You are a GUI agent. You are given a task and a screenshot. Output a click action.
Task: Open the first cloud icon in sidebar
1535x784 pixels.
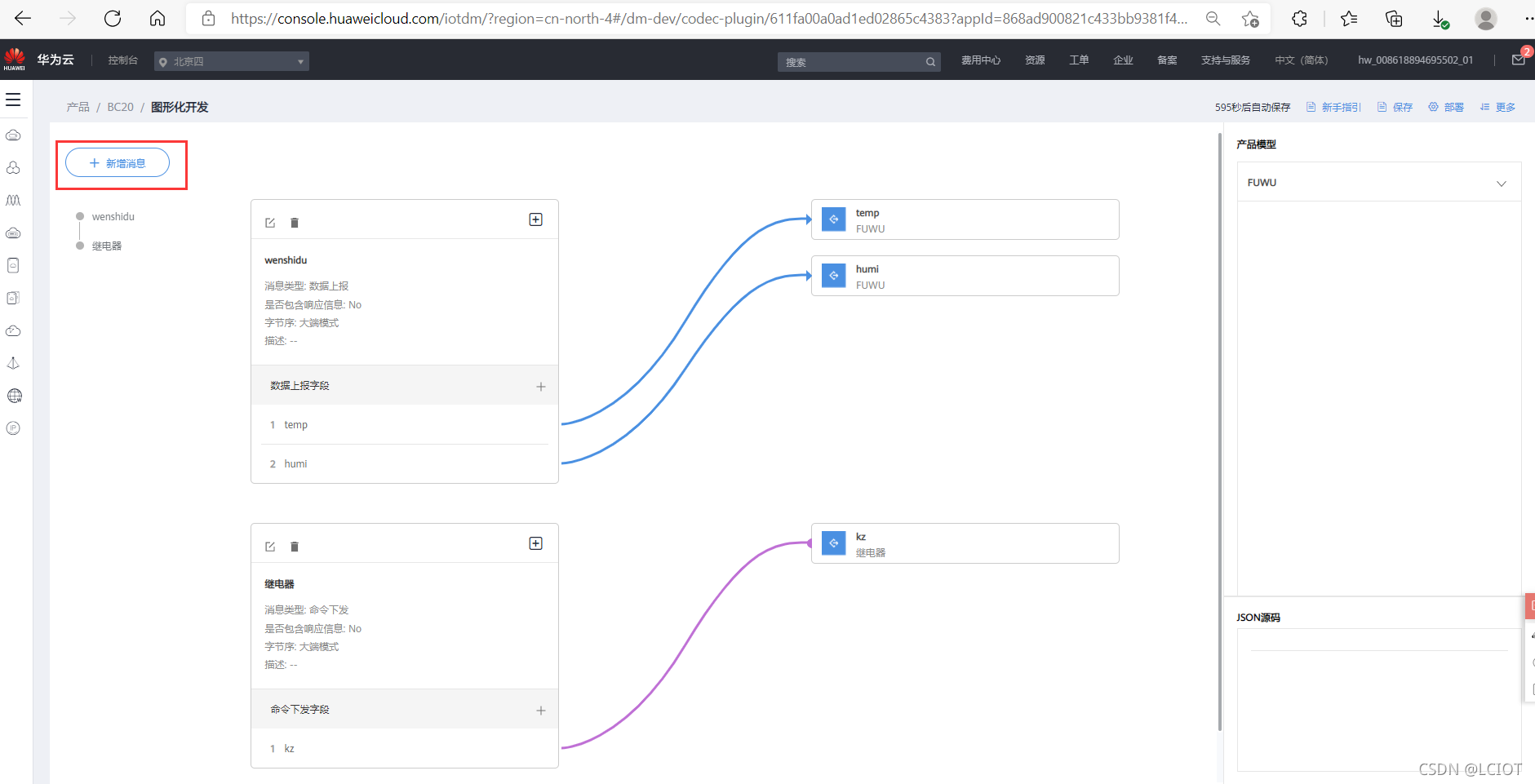(14, 135)
